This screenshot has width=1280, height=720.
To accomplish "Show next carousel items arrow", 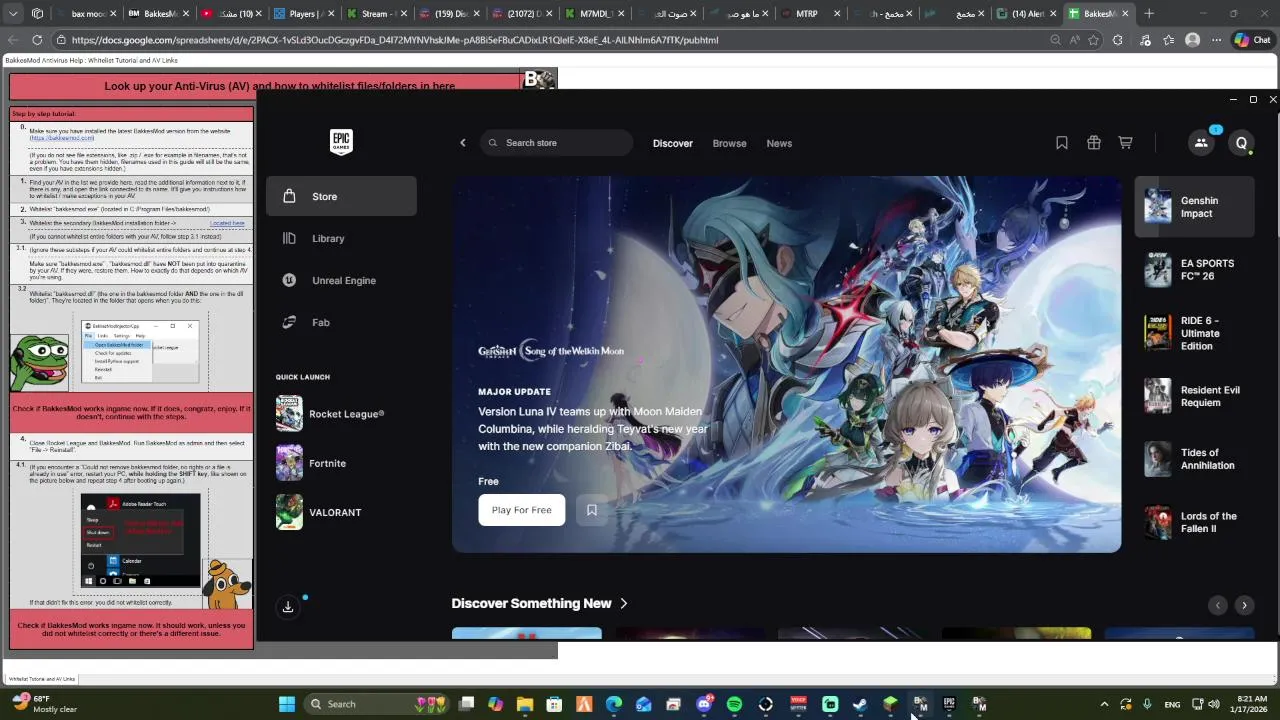I will tap(1244, 605).
